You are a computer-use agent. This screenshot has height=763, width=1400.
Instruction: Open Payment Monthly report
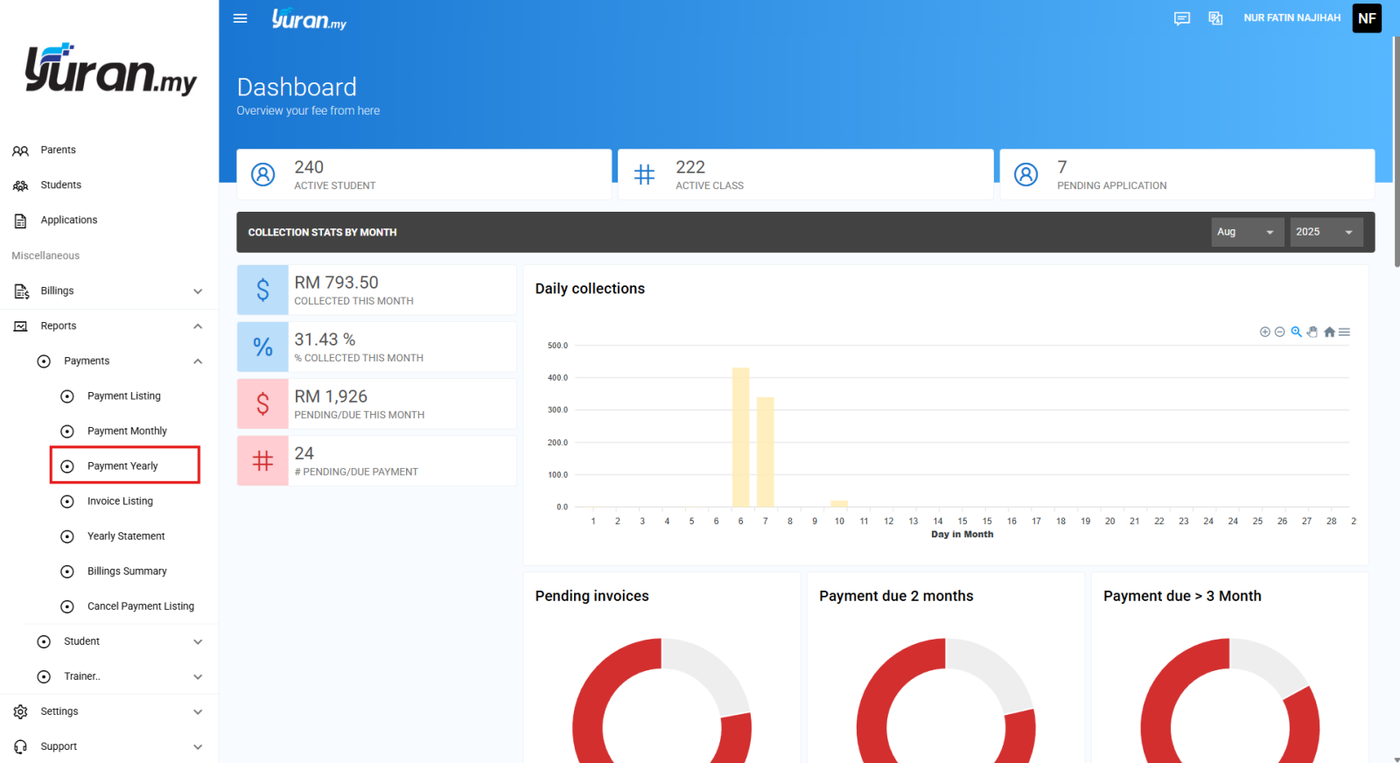[127, 431]
